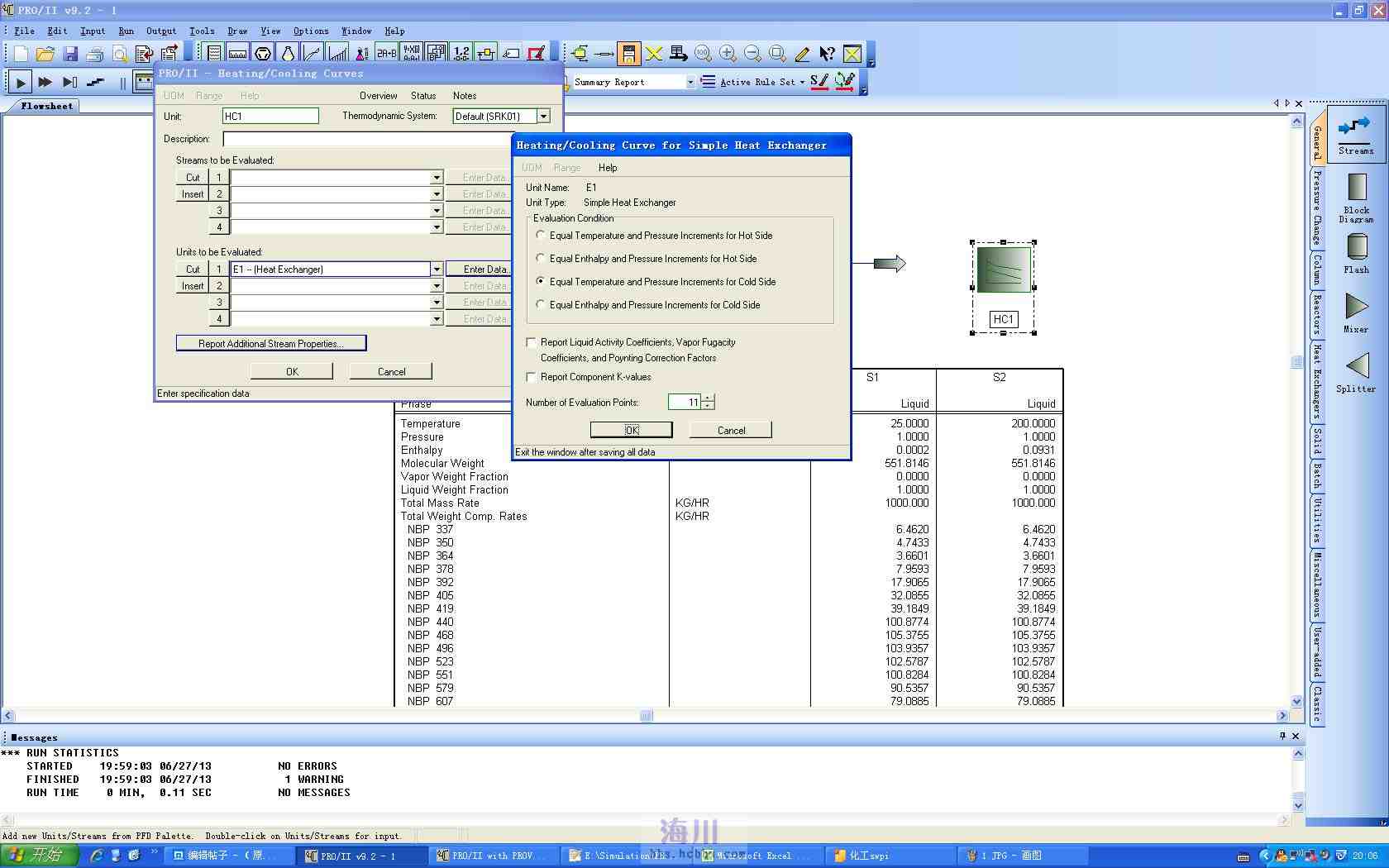
Task: Zoom to 100 percent magnifier
Action: point(703,54)
